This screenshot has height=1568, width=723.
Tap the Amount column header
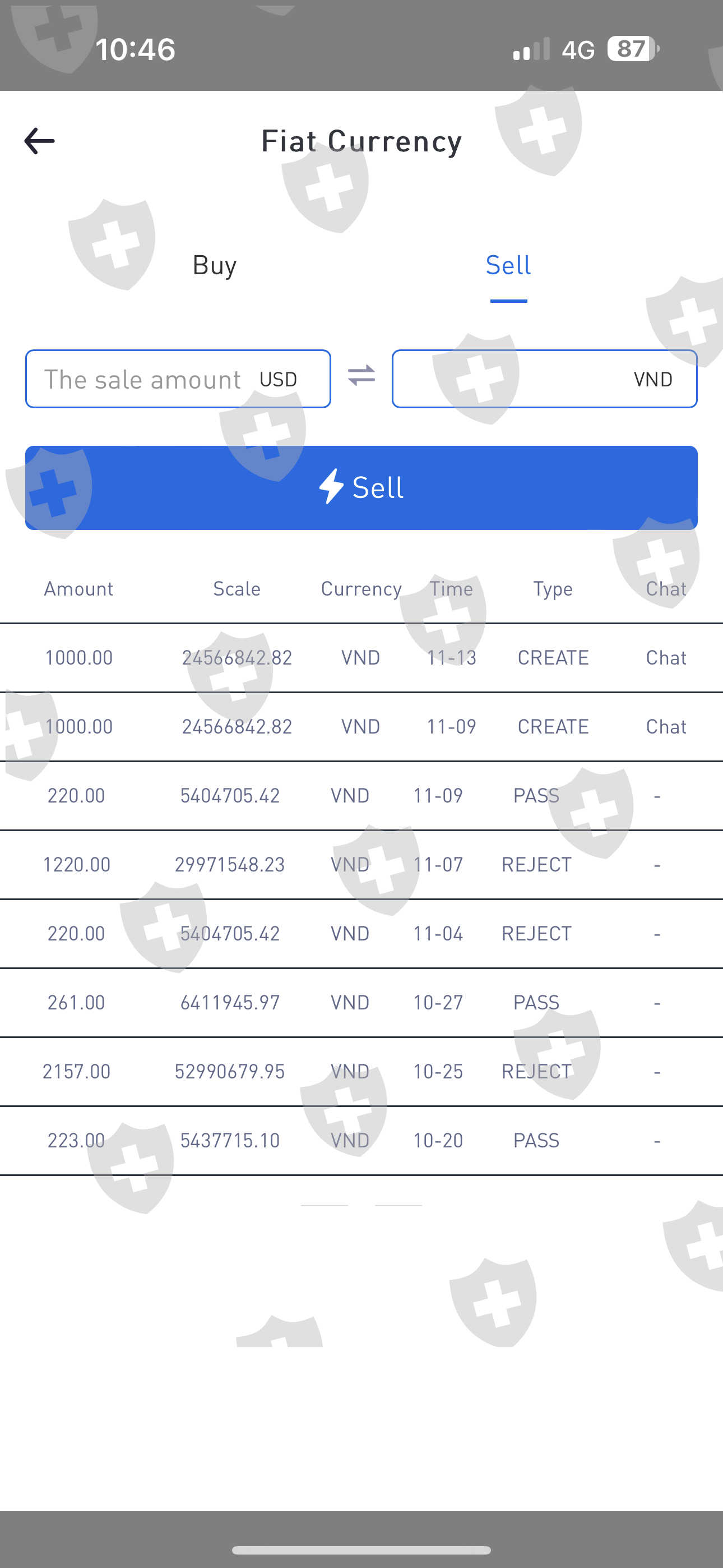click(78, 589)
